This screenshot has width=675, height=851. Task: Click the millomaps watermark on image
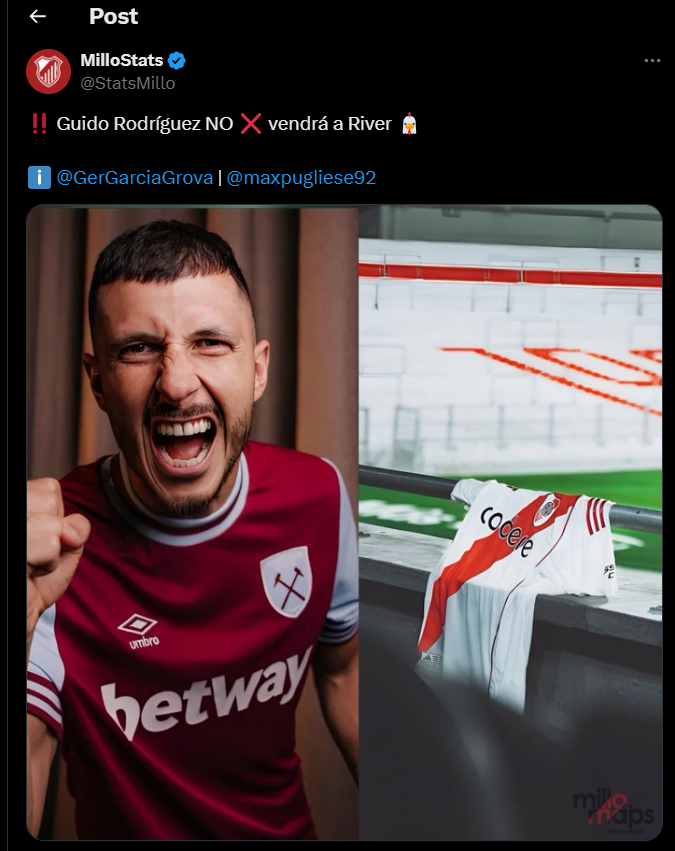click(614, 809)
